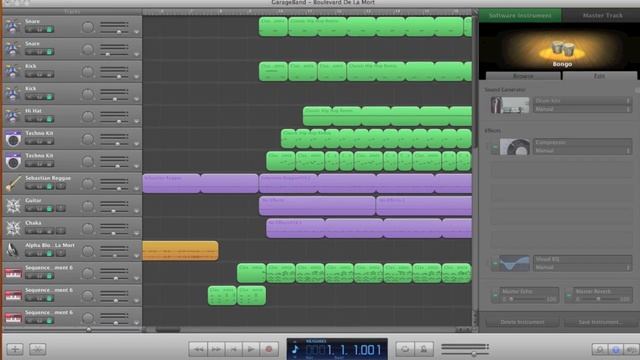Click the Chuka track instrument icon
Image resolution: width=640 pixels, height=360 pixels.
[13, 228]
